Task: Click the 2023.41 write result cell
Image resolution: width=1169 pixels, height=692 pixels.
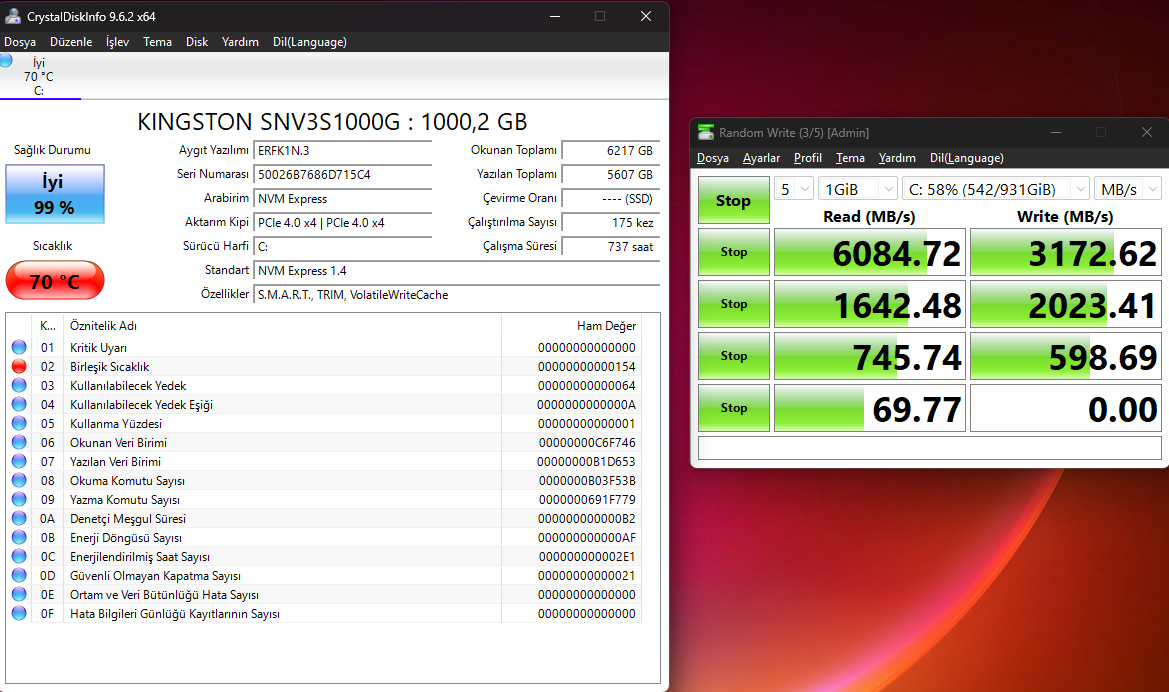Action: tap(1065, 304)
